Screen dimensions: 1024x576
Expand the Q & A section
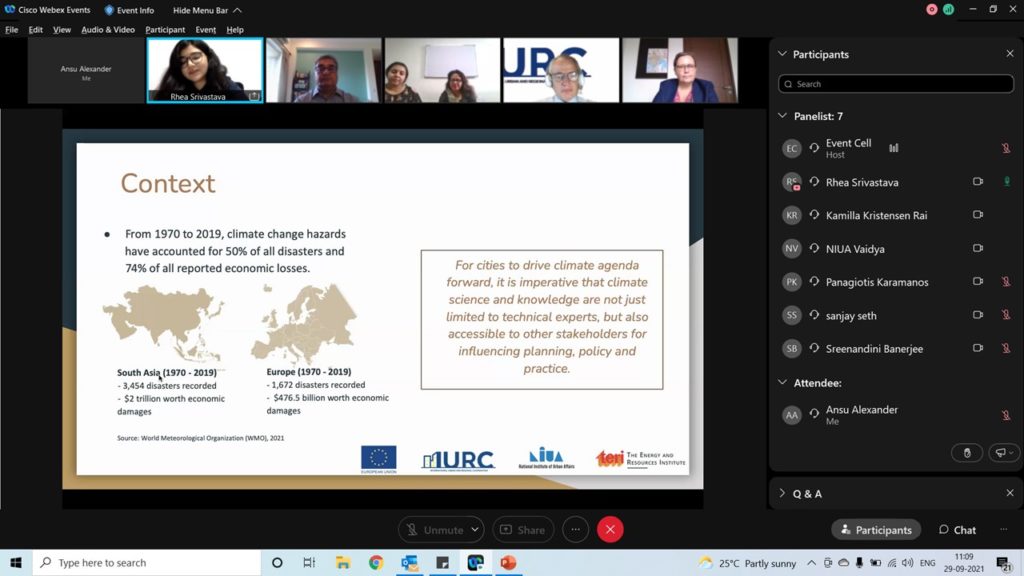(x=782, y=493)
